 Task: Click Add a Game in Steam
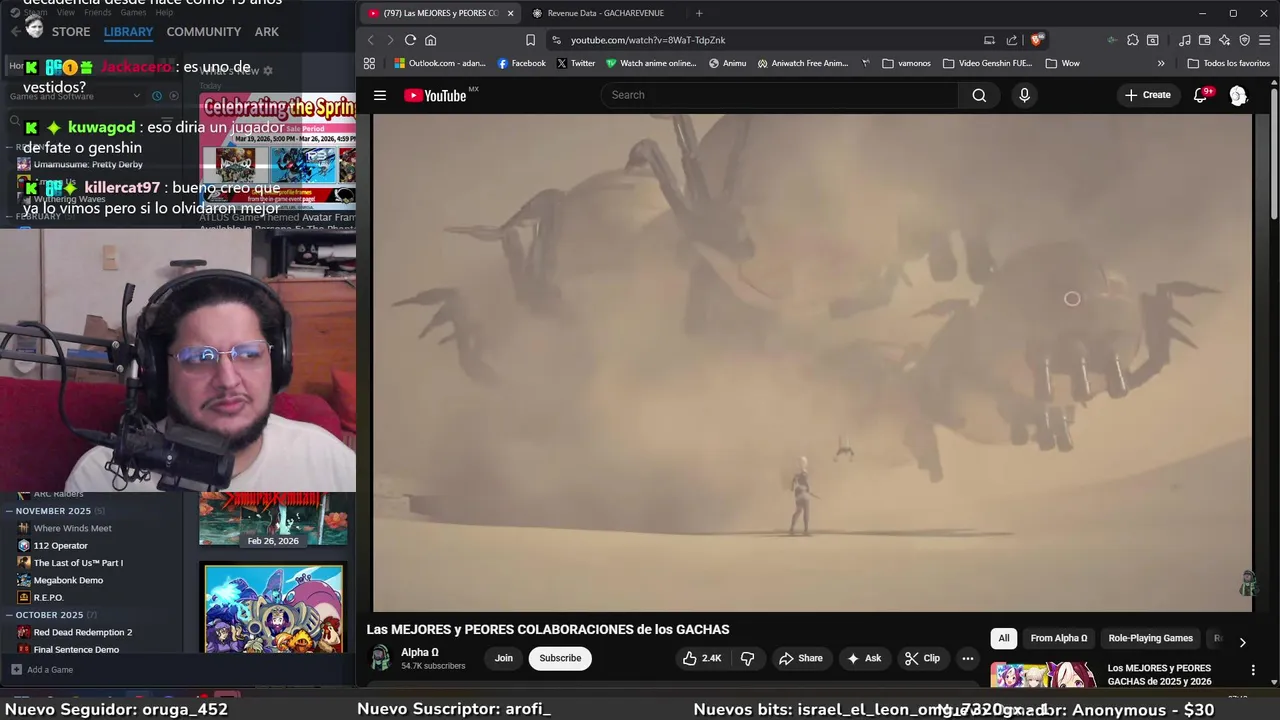click(42, 670)
